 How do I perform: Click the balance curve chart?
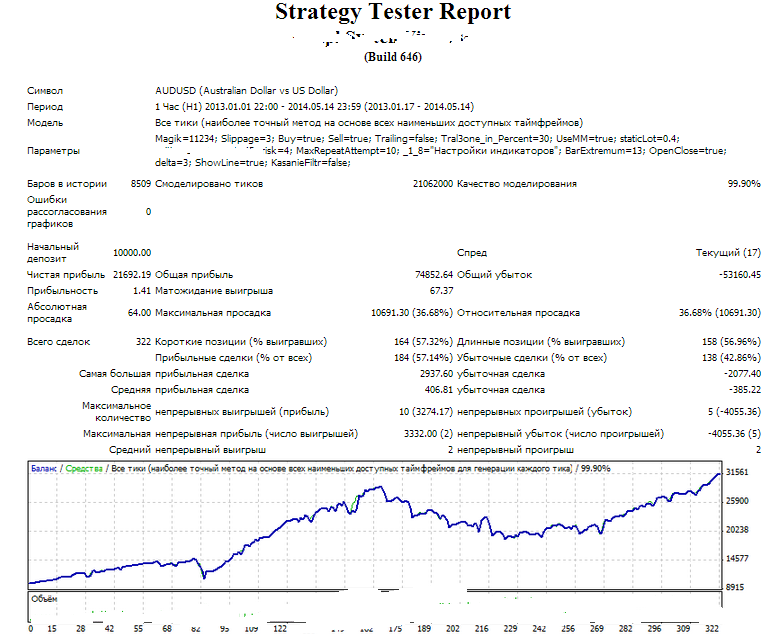375,524
